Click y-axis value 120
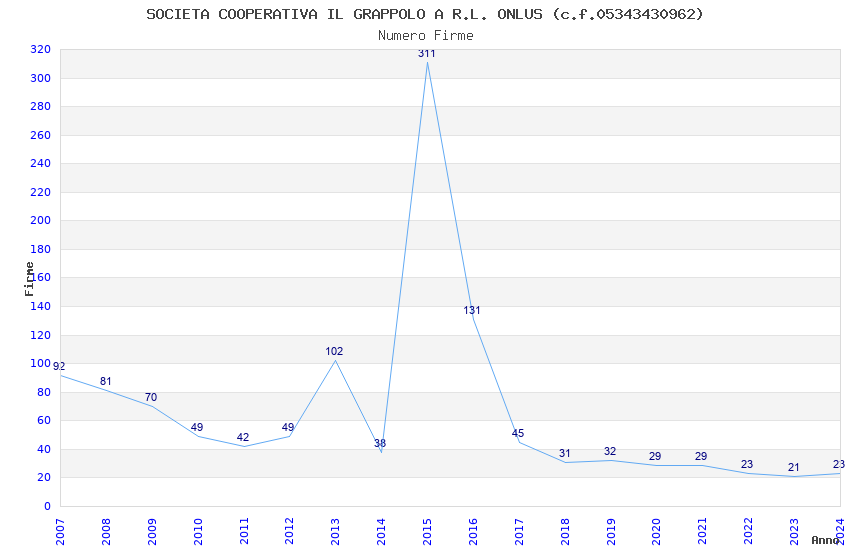Screen dimensions: 850x550 click(x=41, y=335)
